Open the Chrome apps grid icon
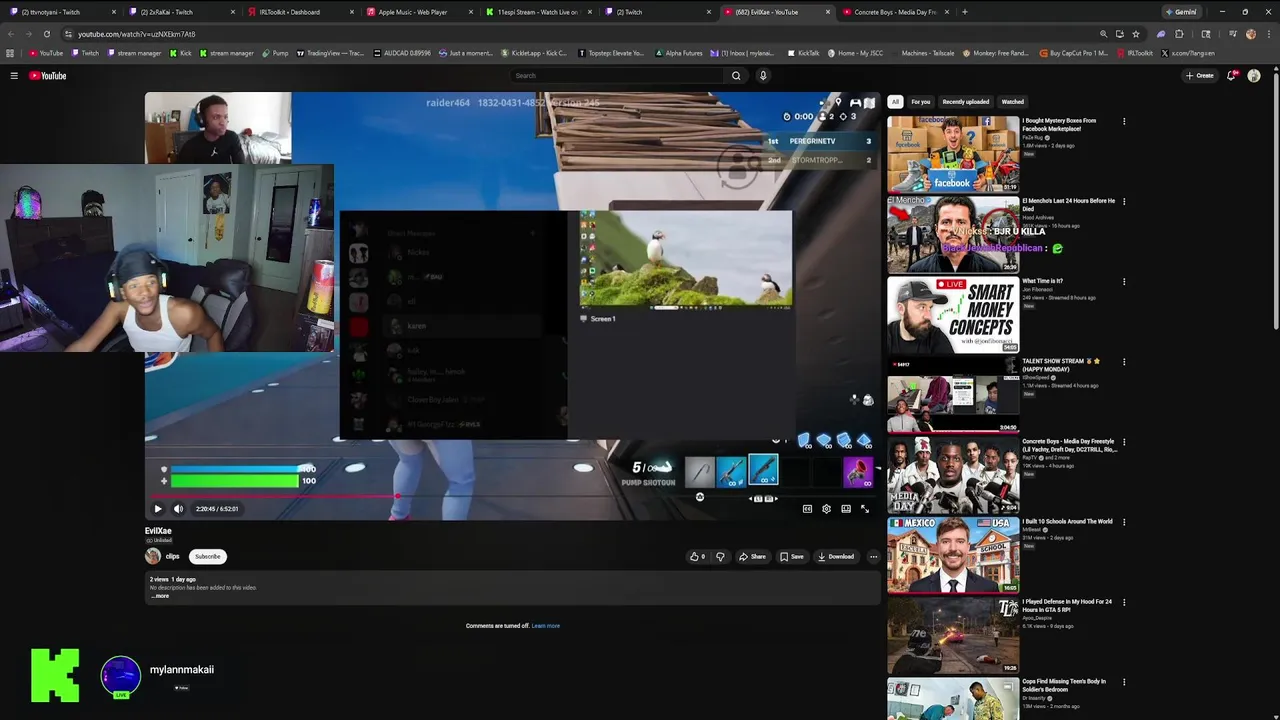The image size is (1280, 720). point(10,53)
